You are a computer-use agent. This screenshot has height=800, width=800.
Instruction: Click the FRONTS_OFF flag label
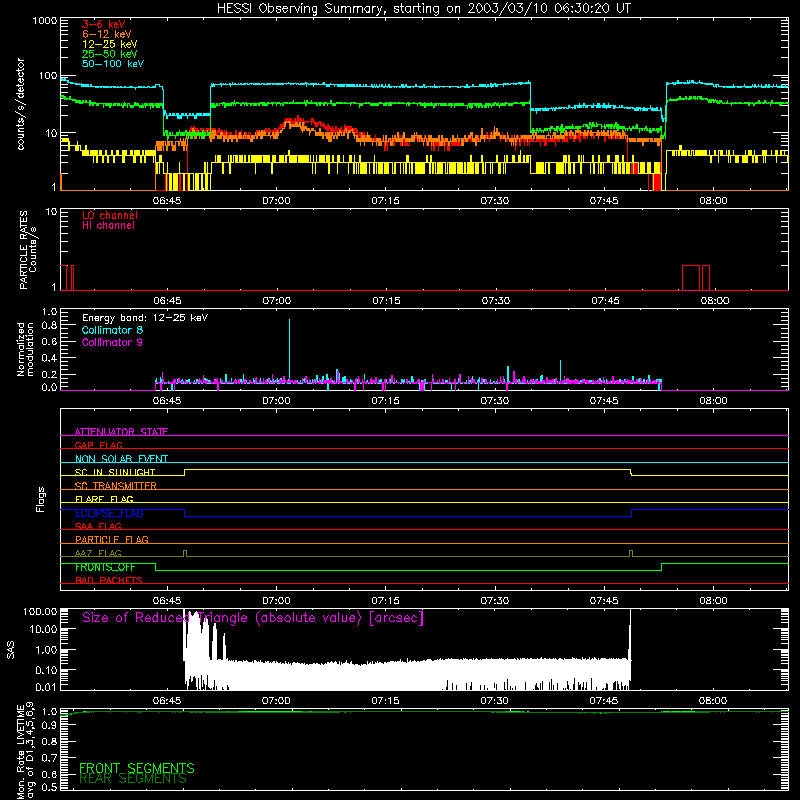tap(105, 567)
